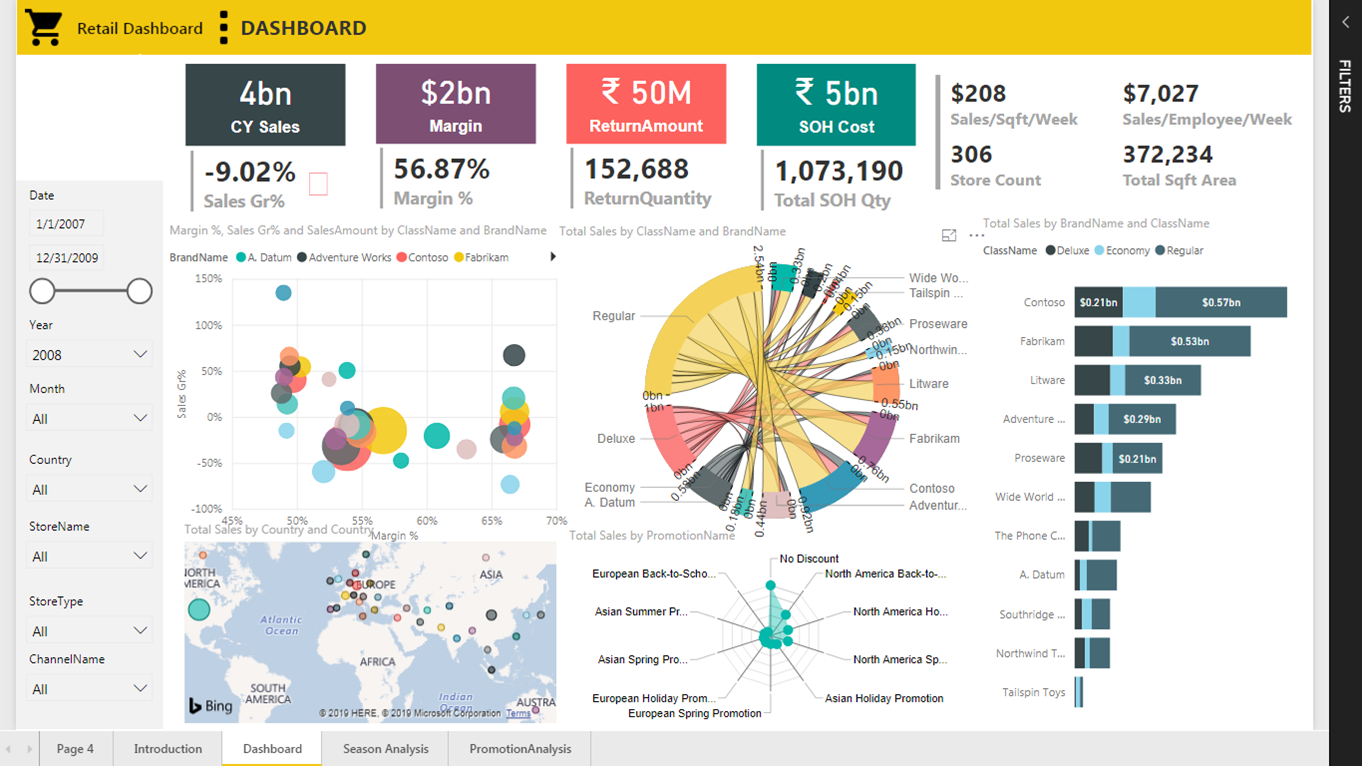This screenshot has width=1362, height=766.
Task: Select the Dashboard tab
Action: pyautogui.click(x=272, y=749)
